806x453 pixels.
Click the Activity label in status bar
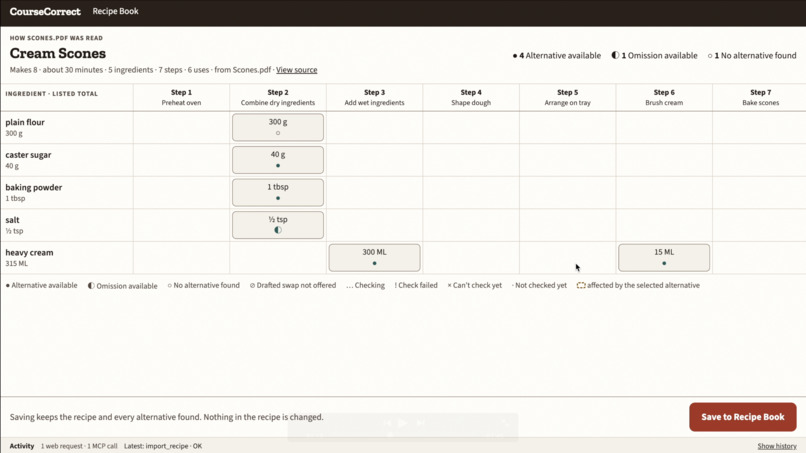coord(22,446)
